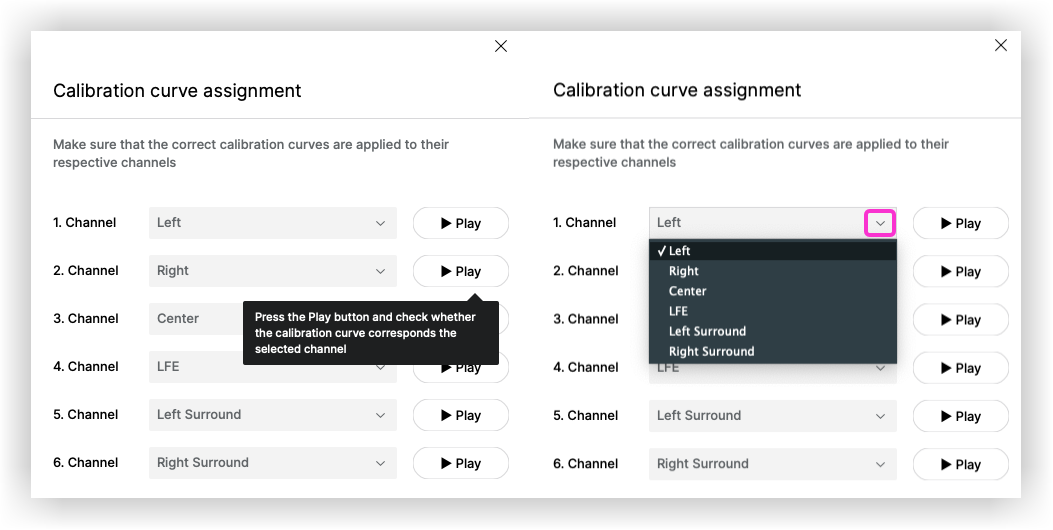Play channel 3 in the right dialog
1053x530 pixels.
960,320
